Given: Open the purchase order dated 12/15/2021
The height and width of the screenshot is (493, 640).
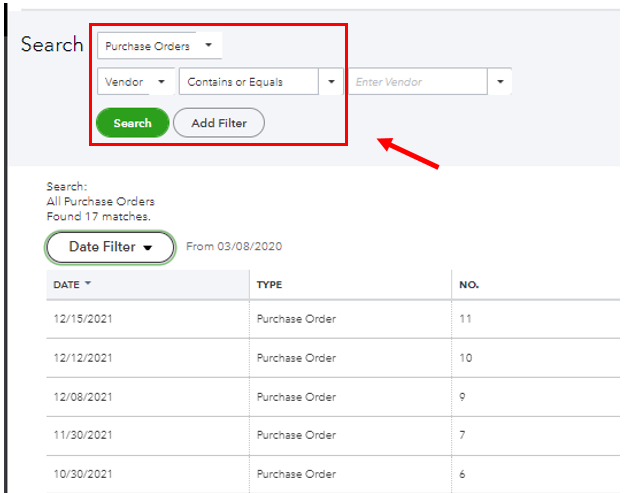Looking at the screenshot, I should (x=83, y=319).
